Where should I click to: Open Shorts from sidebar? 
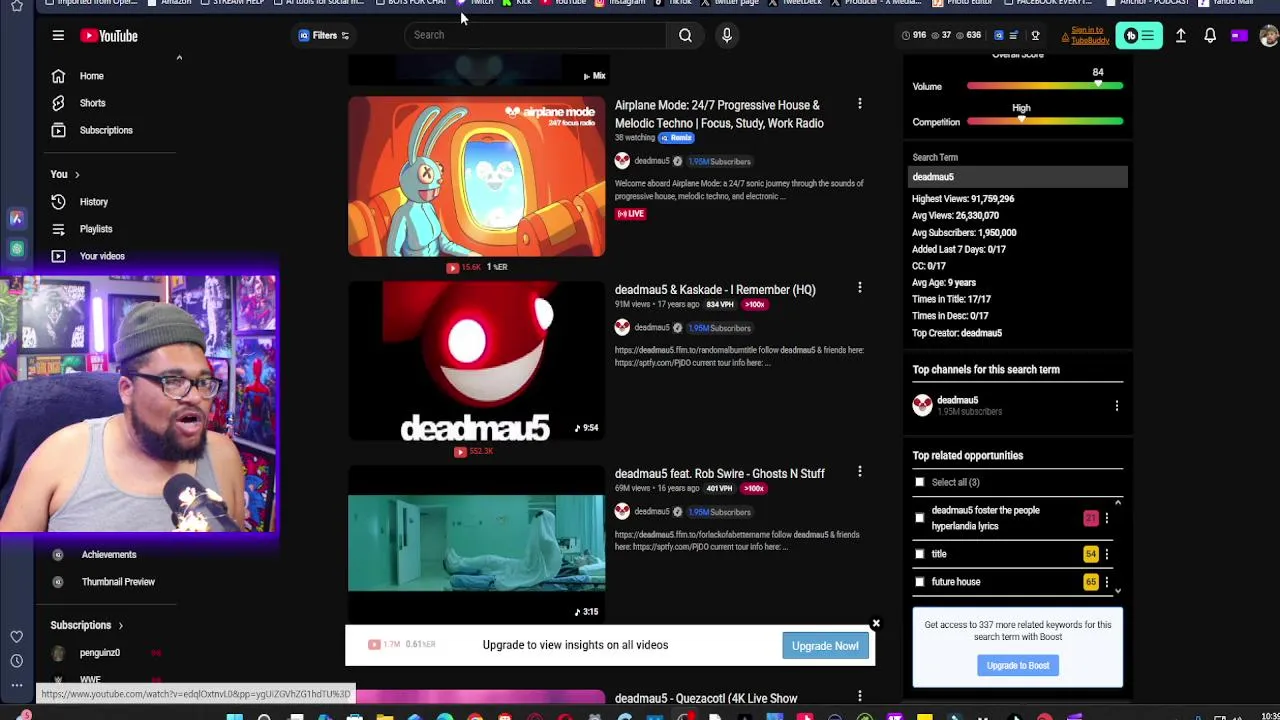92,103
